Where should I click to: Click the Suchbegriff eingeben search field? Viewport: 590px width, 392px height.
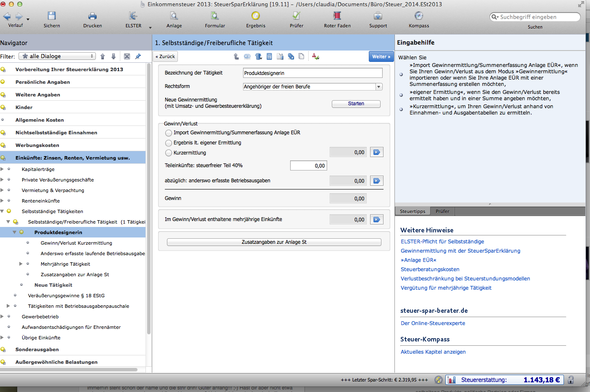535,17
